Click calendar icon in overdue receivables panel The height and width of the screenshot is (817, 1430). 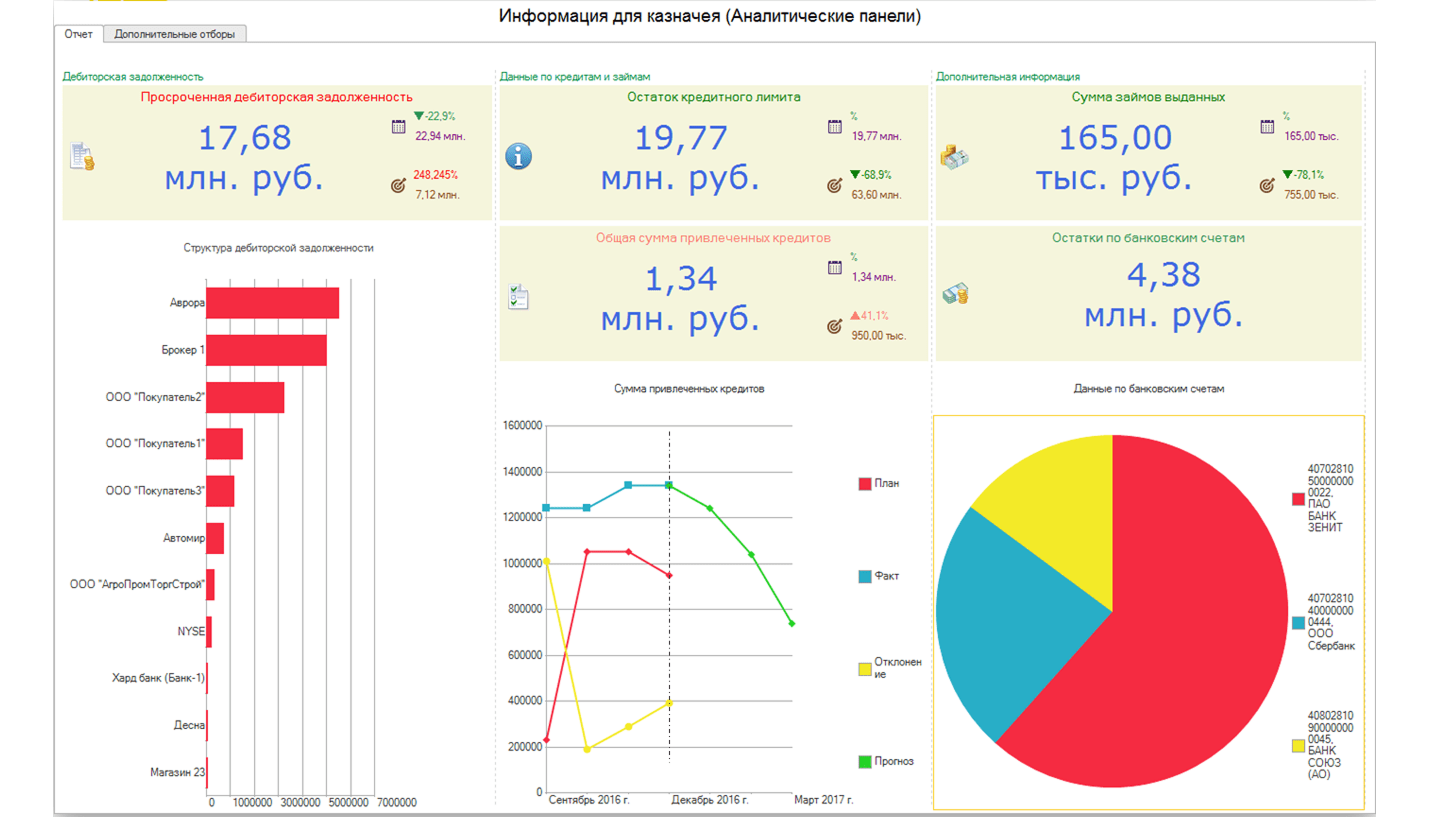coord(399,126)
